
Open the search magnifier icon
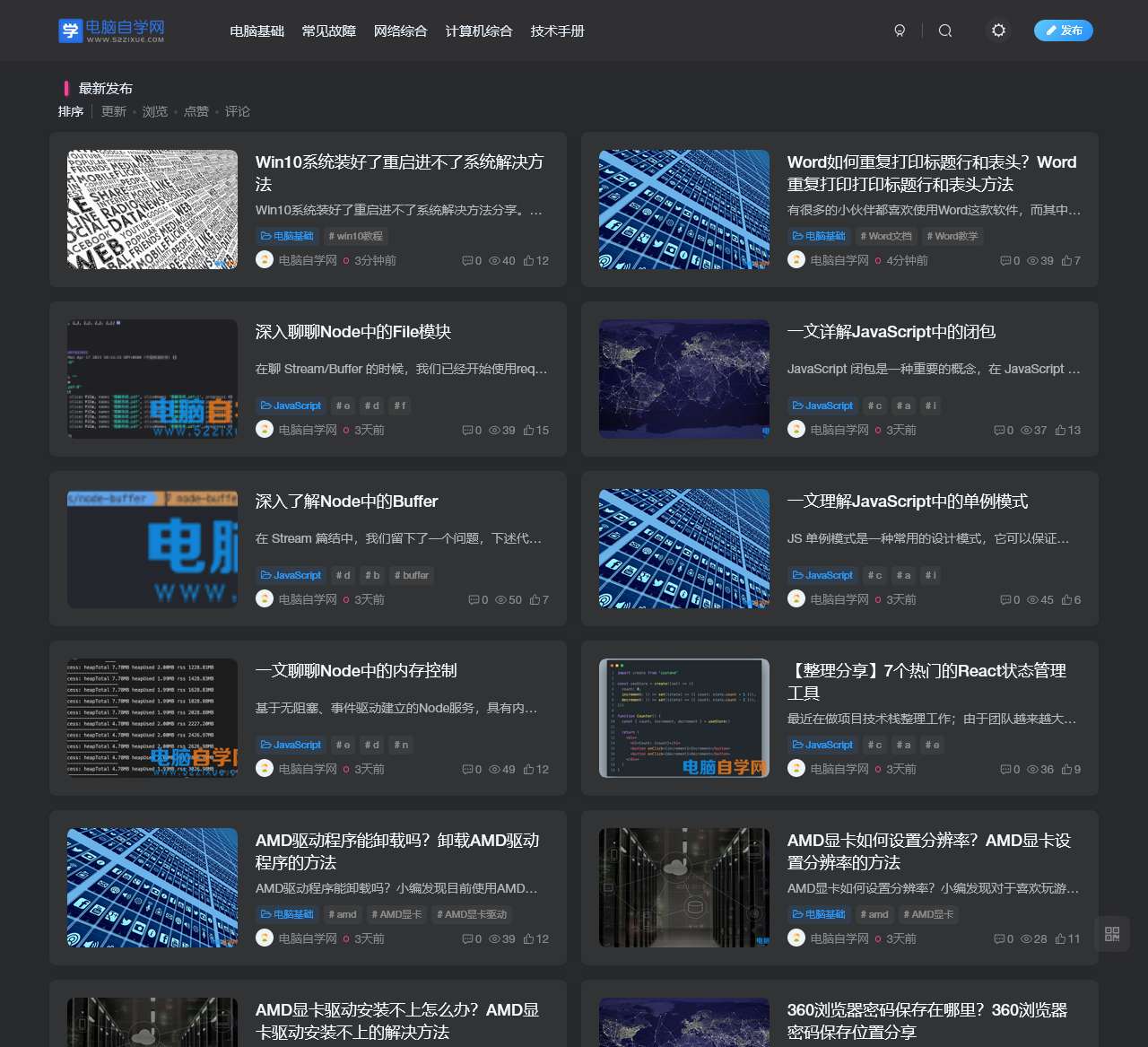pyautogui.click(x=945, y=31)
